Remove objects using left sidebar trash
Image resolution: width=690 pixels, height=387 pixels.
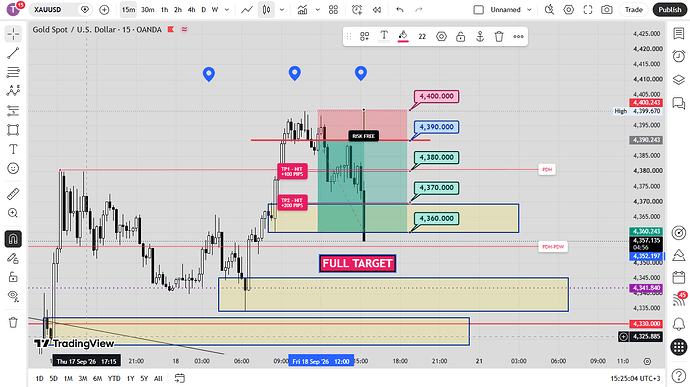point(13,322)
